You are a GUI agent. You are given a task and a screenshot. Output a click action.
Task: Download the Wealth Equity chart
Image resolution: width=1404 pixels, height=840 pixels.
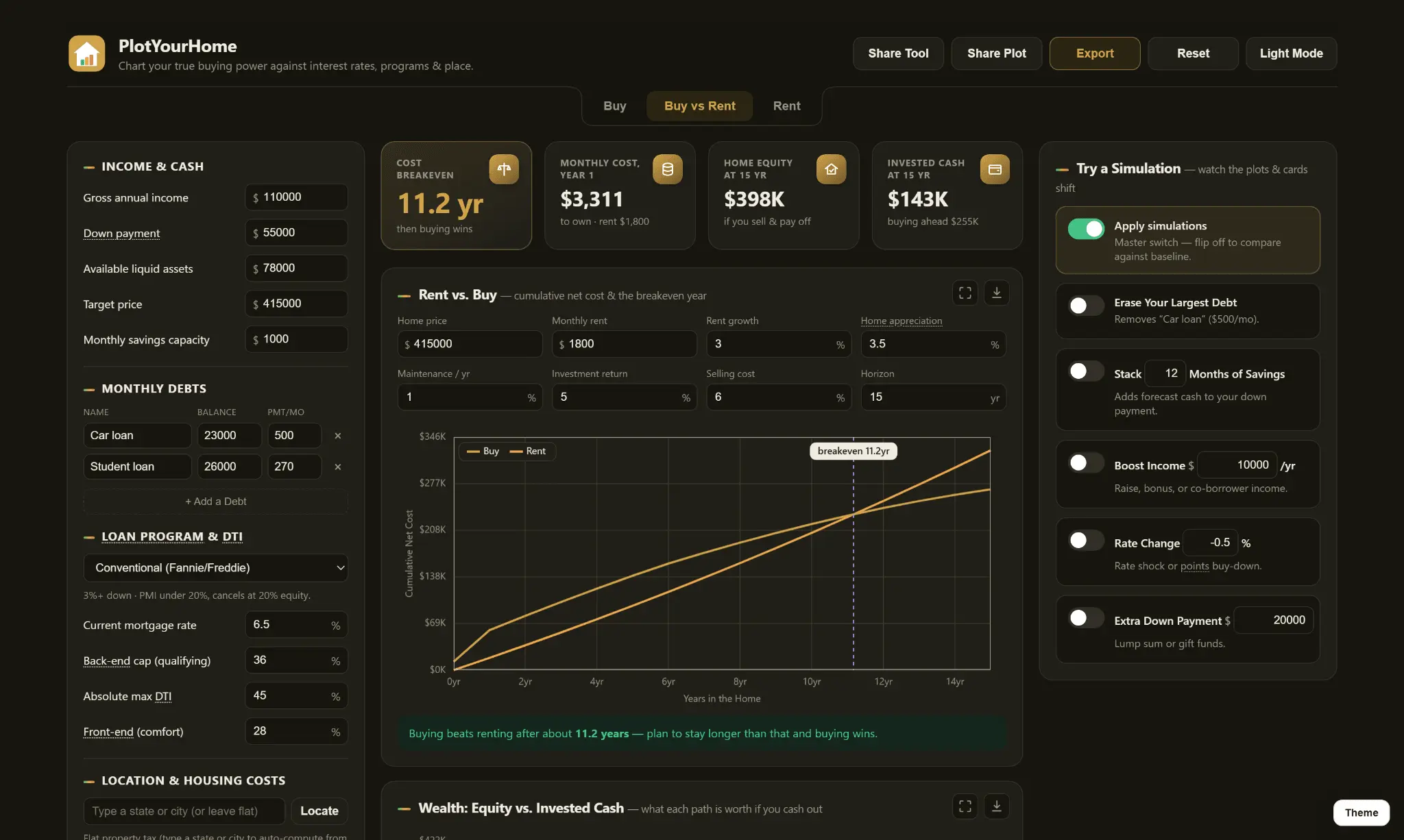click(997, 806)
